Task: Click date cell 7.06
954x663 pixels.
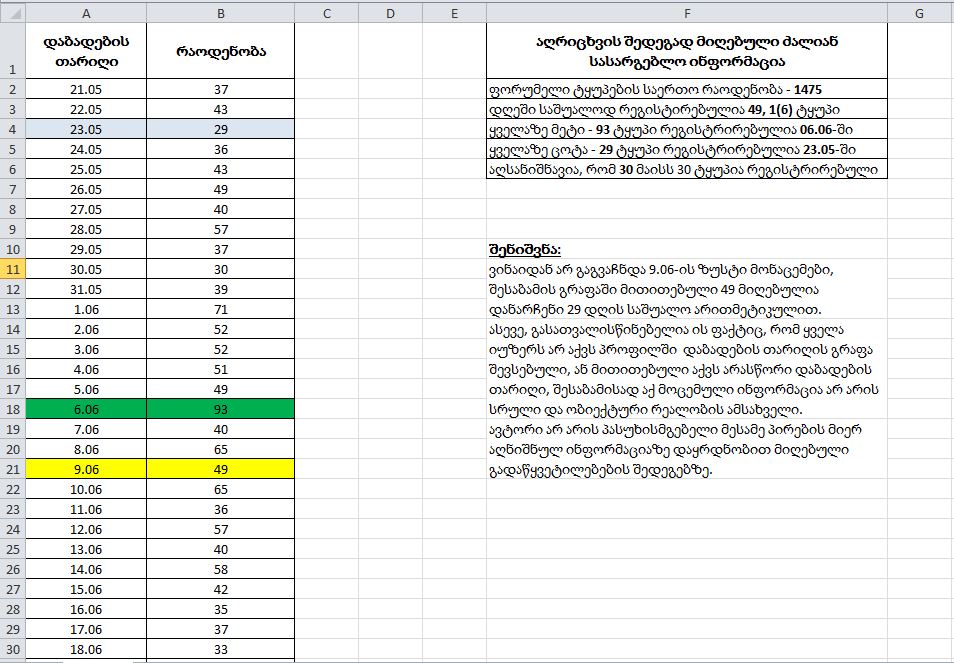Action: tap(86, 429)
